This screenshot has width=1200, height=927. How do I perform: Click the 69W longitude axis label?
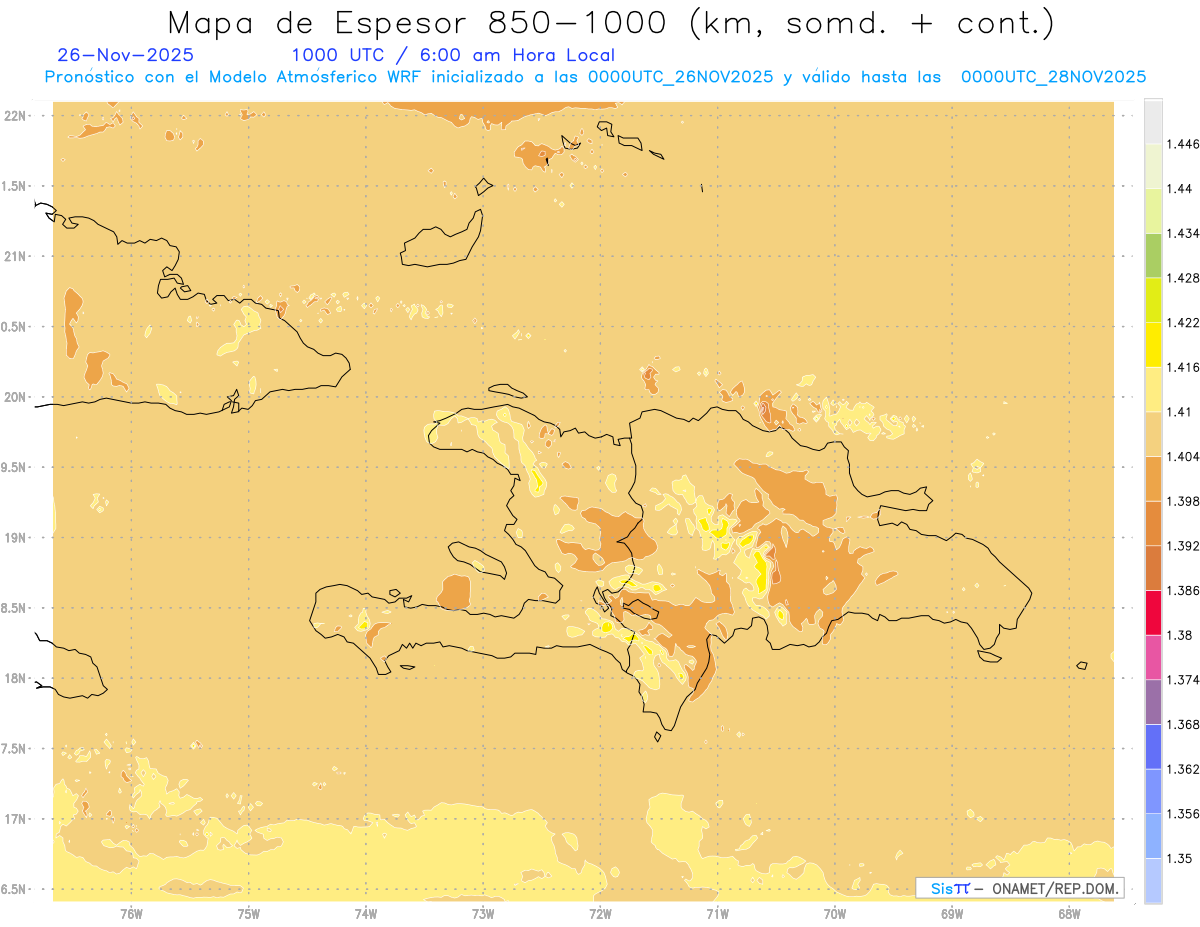952,913
